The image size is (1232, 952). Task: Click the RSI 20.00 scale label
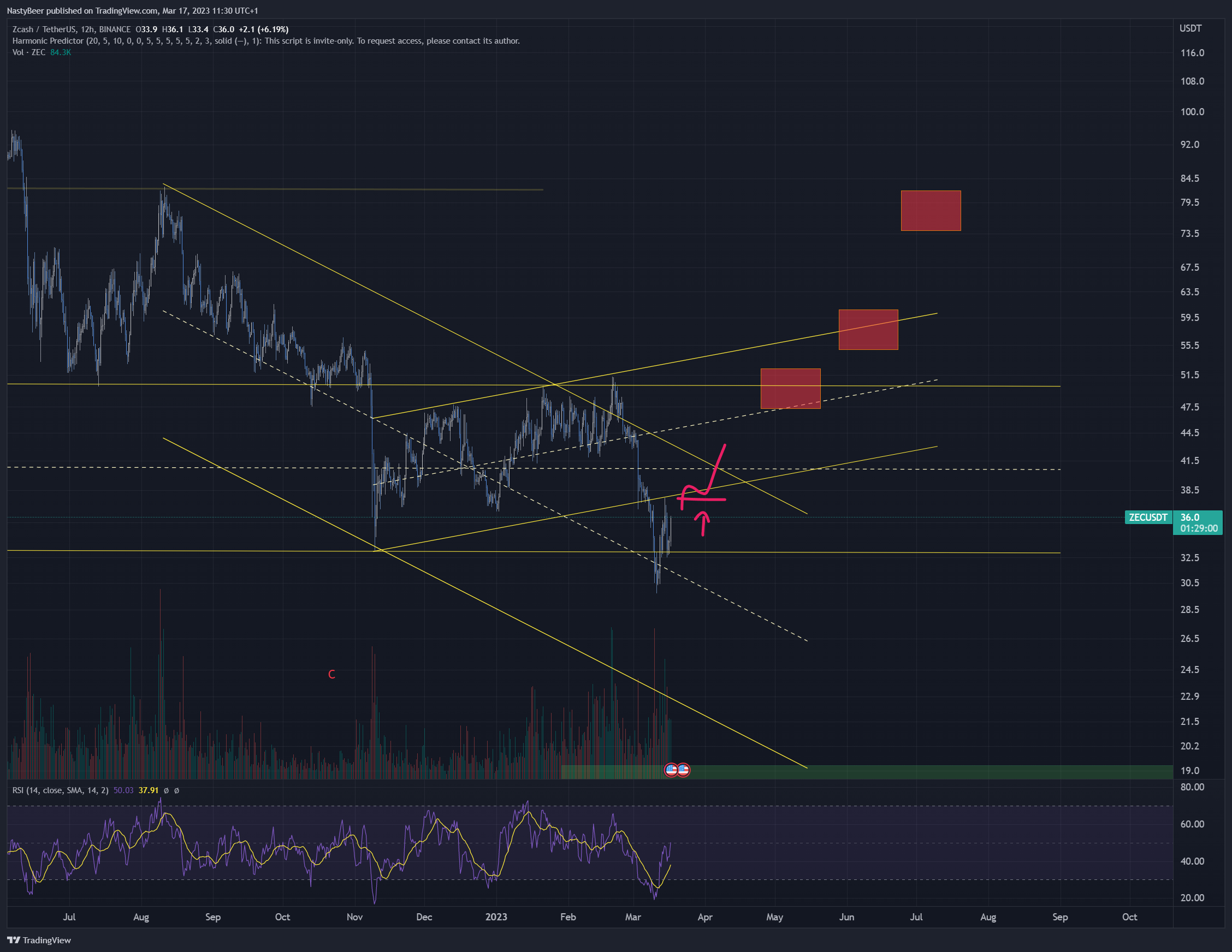coord(1192,898)
